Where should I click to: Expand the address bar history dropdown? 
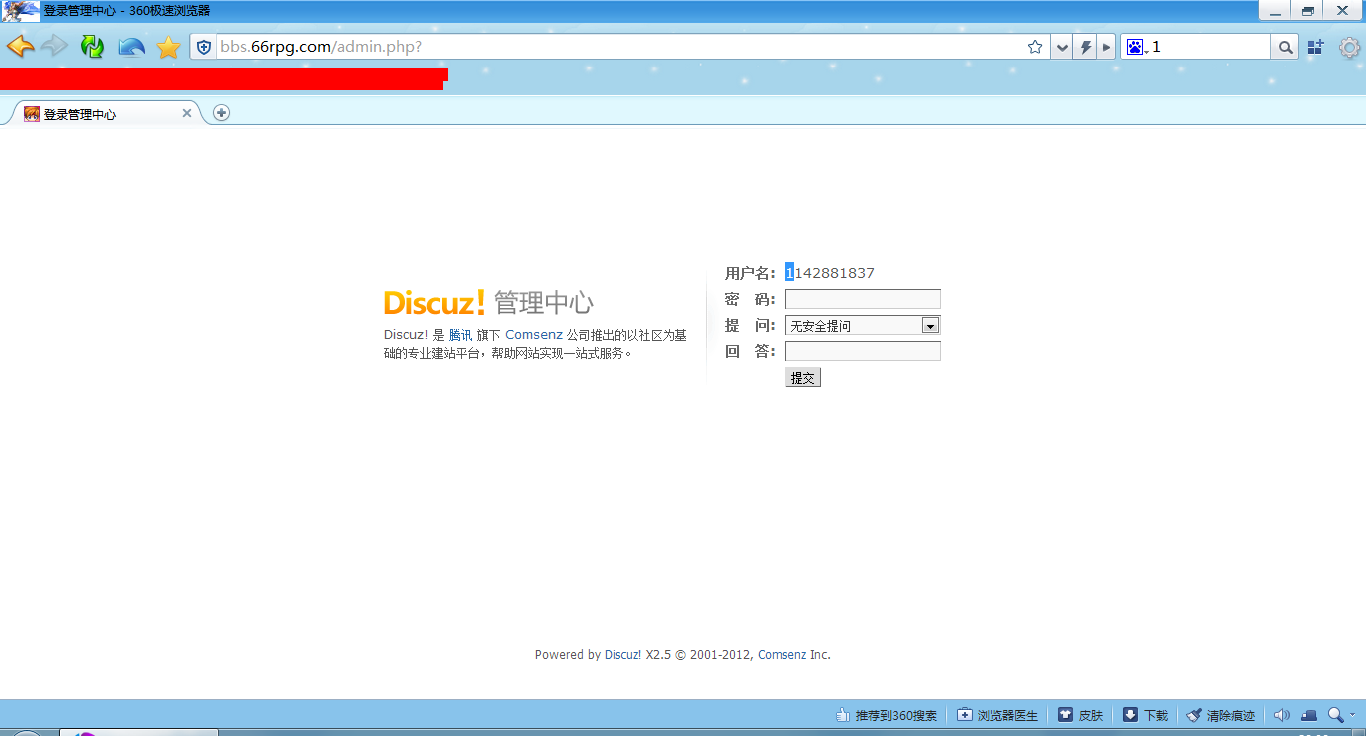[1062, 47]
